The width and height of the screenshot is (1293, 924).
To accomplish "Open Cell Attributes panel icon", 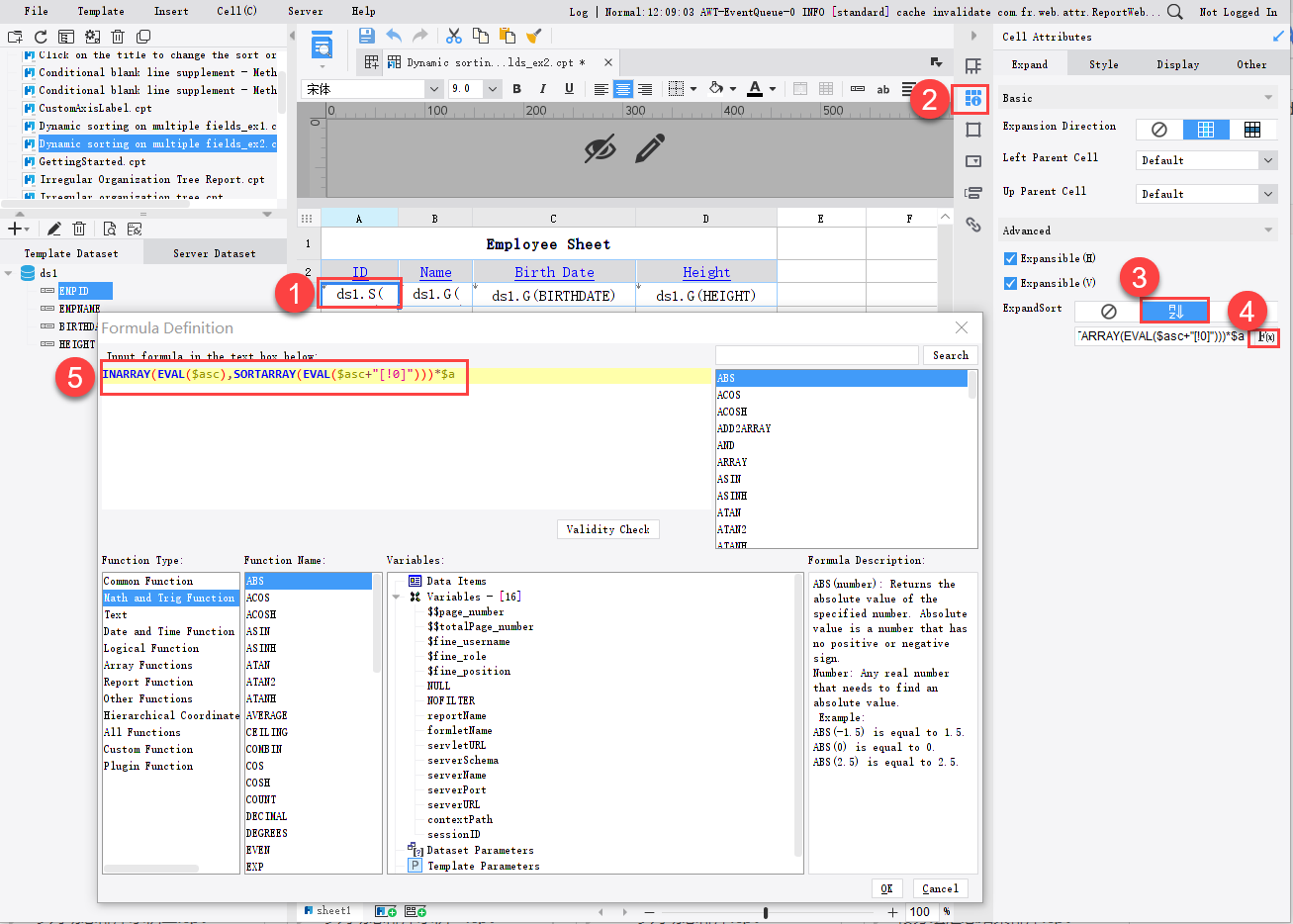I will point(973,99).
